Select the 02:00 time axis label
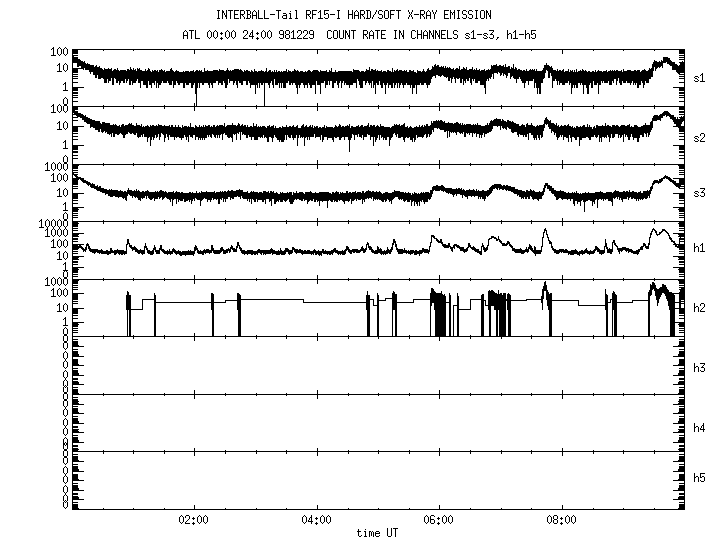This screenshot has width=720, height=550. click(x=193, y=521)
